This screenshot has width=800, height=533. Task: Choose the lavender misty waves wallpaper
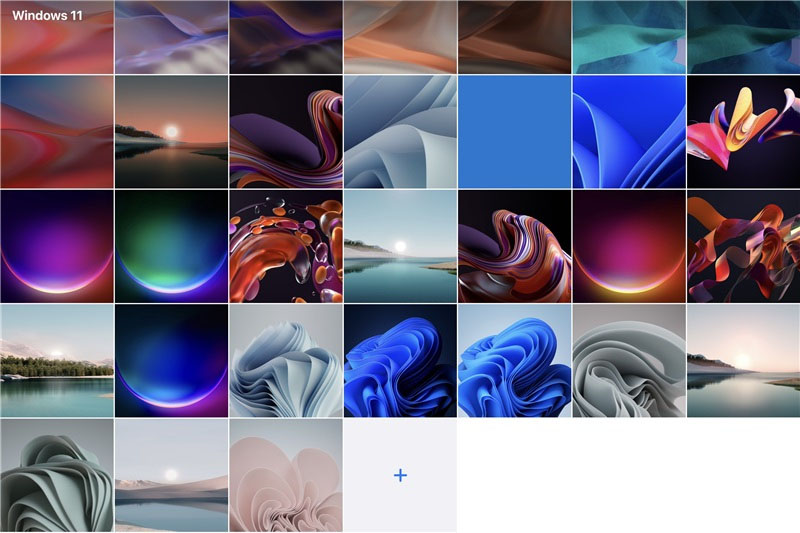pos(171,37)
